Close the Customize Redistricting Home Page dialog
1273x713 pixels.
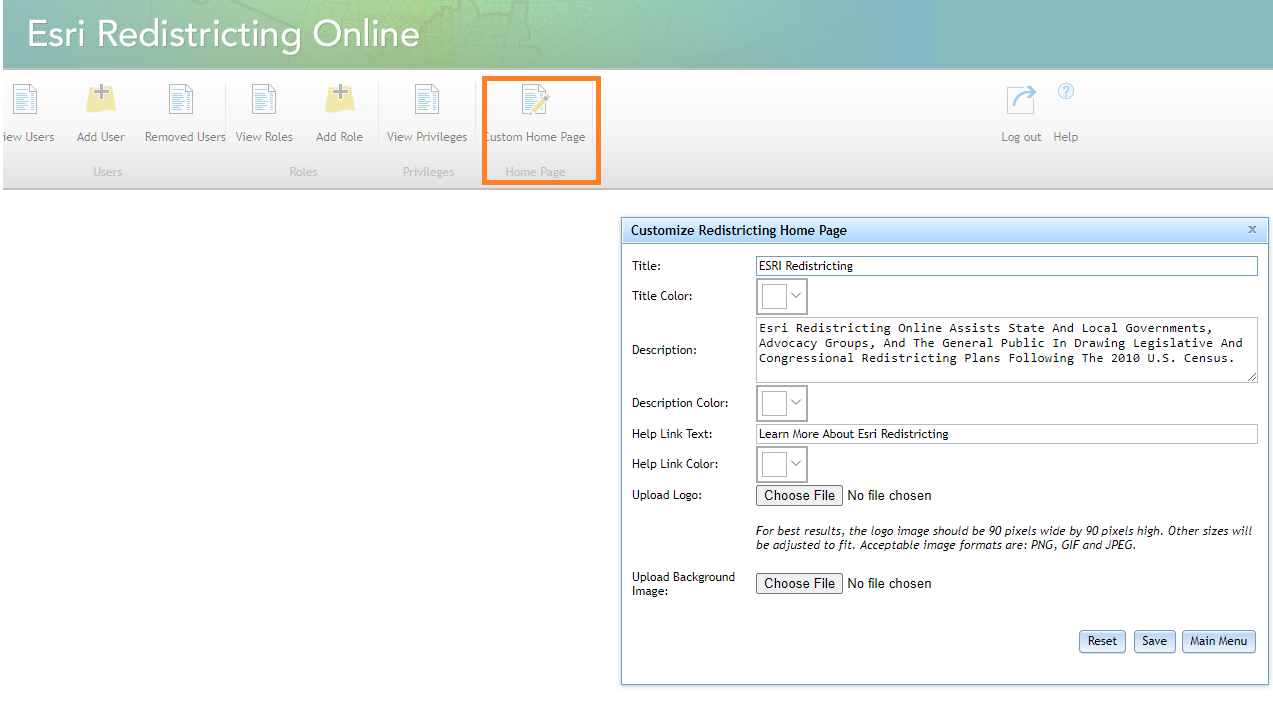click(1252, 229)
